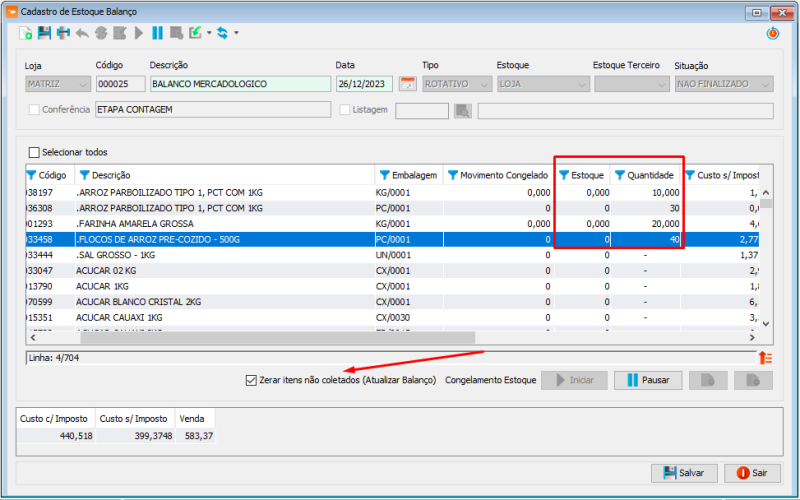
Task: Click the filter icon in Custo s/ Impost header
Action: tap(690, 175)
